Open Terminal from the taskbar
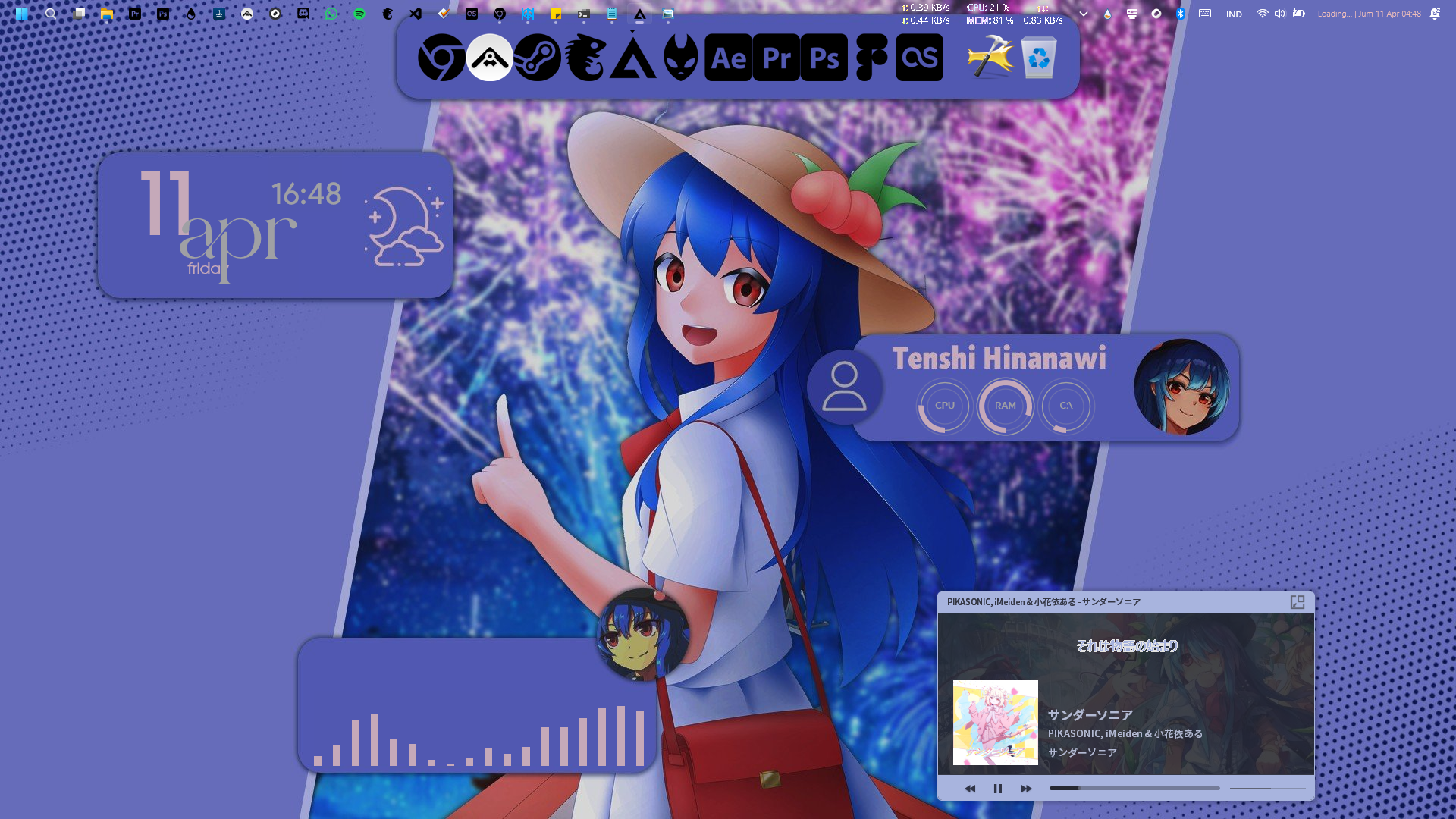Viewport: 1456px width, 819px height. [584, 14]
